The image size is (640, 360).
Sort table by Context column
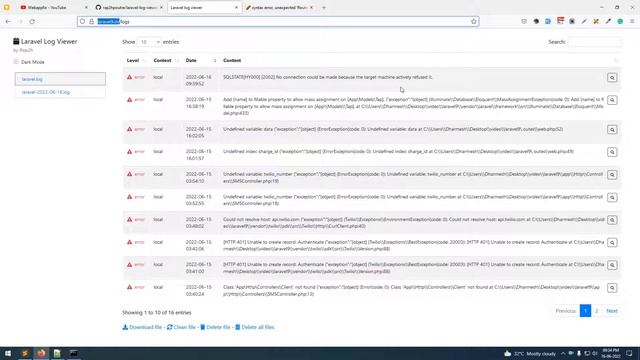click(x=166, y=60)
